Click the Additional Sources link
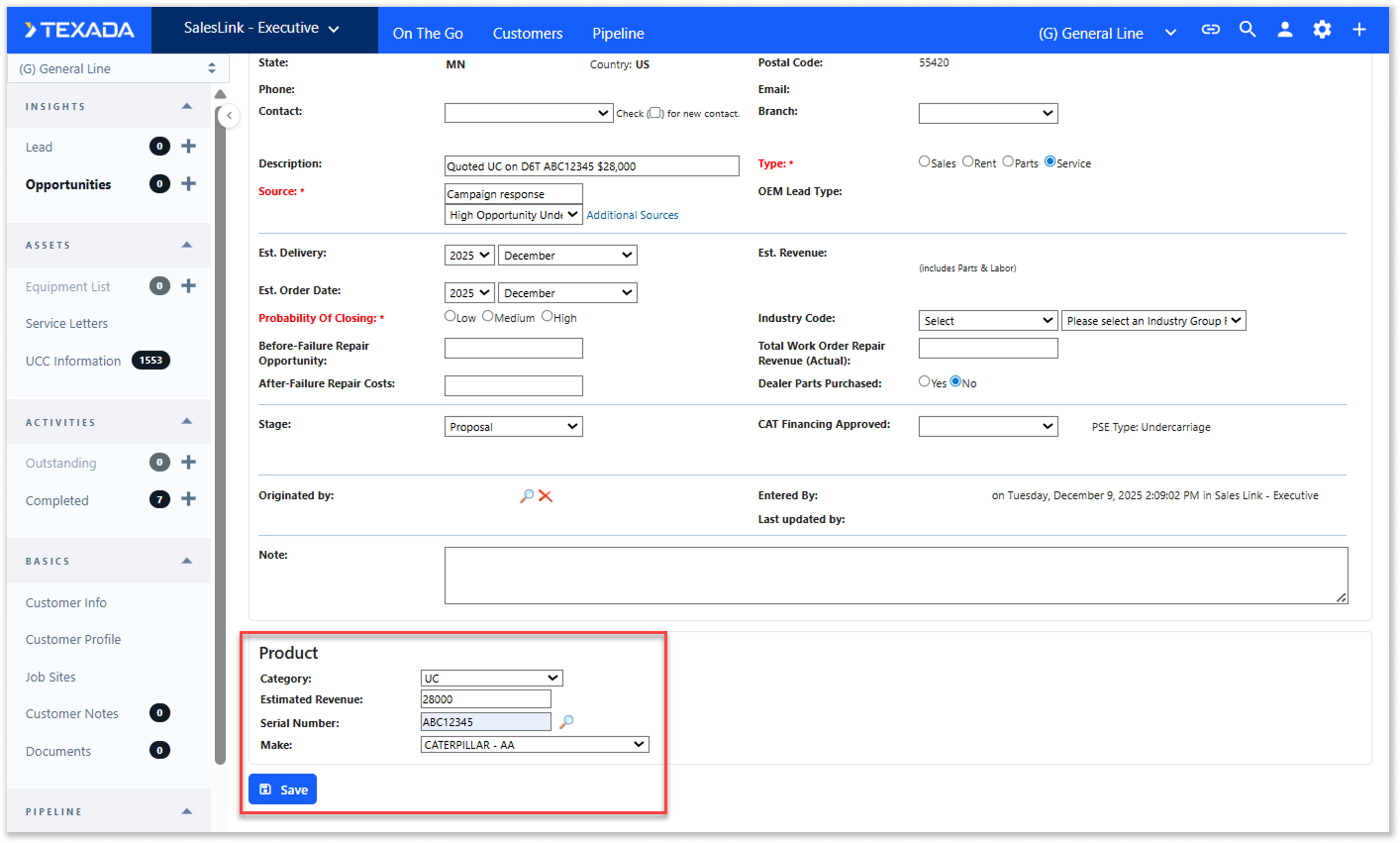 coord(633,215)
